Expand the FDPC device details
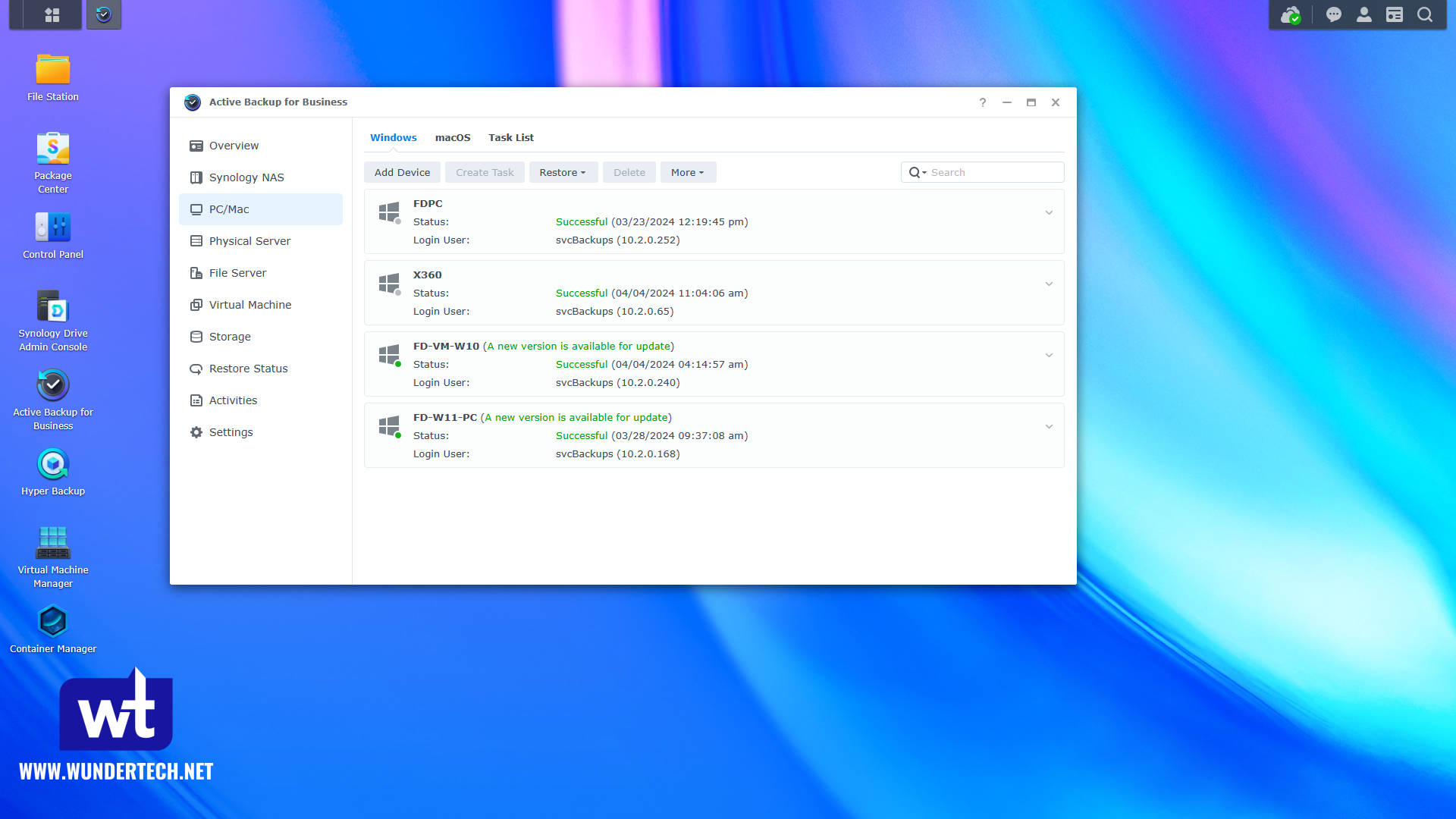Image resolution: width=1456 pixels, height=819 pixels. (1047, 212)
